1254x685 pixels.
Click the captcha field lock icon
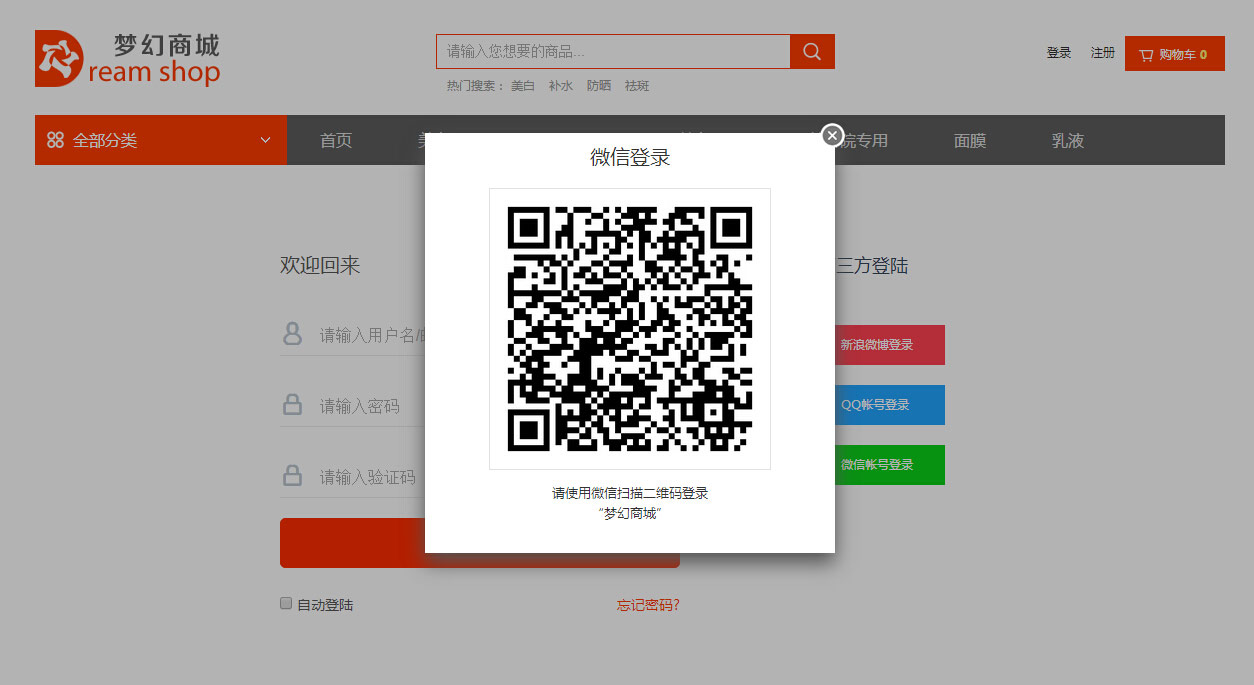coord(292,475)
